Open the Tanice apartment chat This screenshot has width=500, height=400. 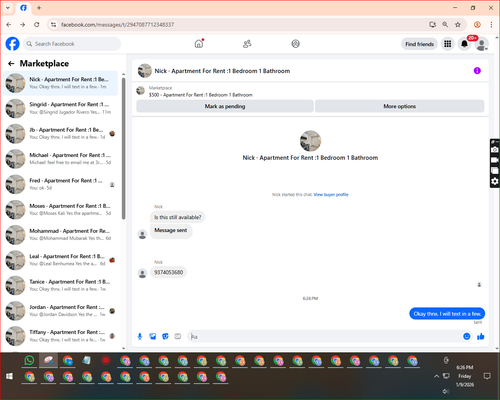(x=61, y=285)
